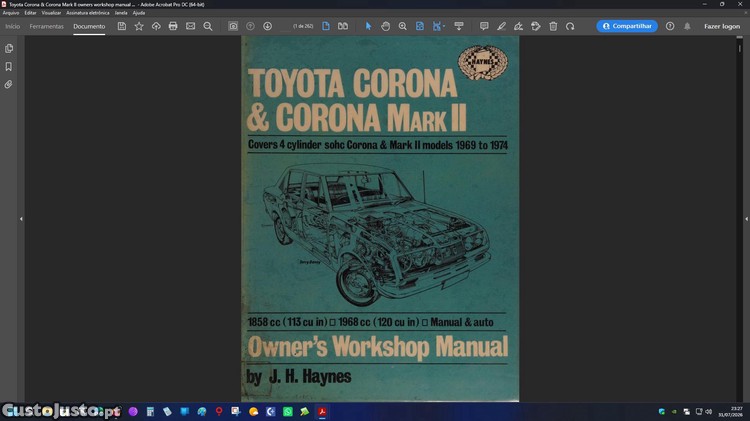750x421 pixels.
Task: Expand the right tools pane arrow
Action: [x=746, y=219]
